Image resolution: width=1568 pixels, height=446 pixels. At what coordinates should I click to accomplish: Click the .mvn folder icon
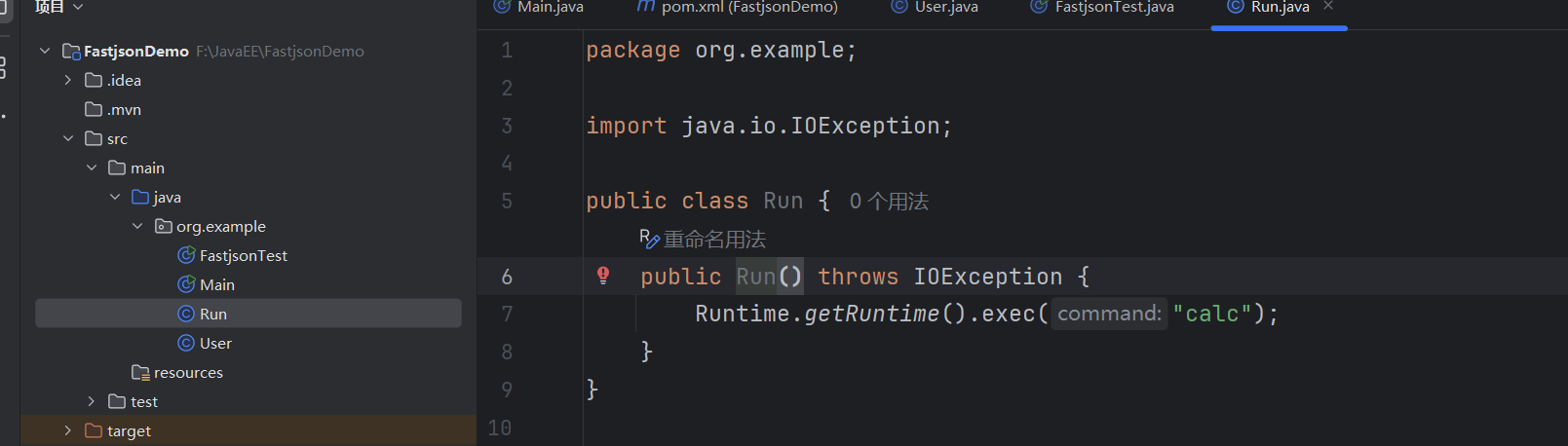click(94, 109)
